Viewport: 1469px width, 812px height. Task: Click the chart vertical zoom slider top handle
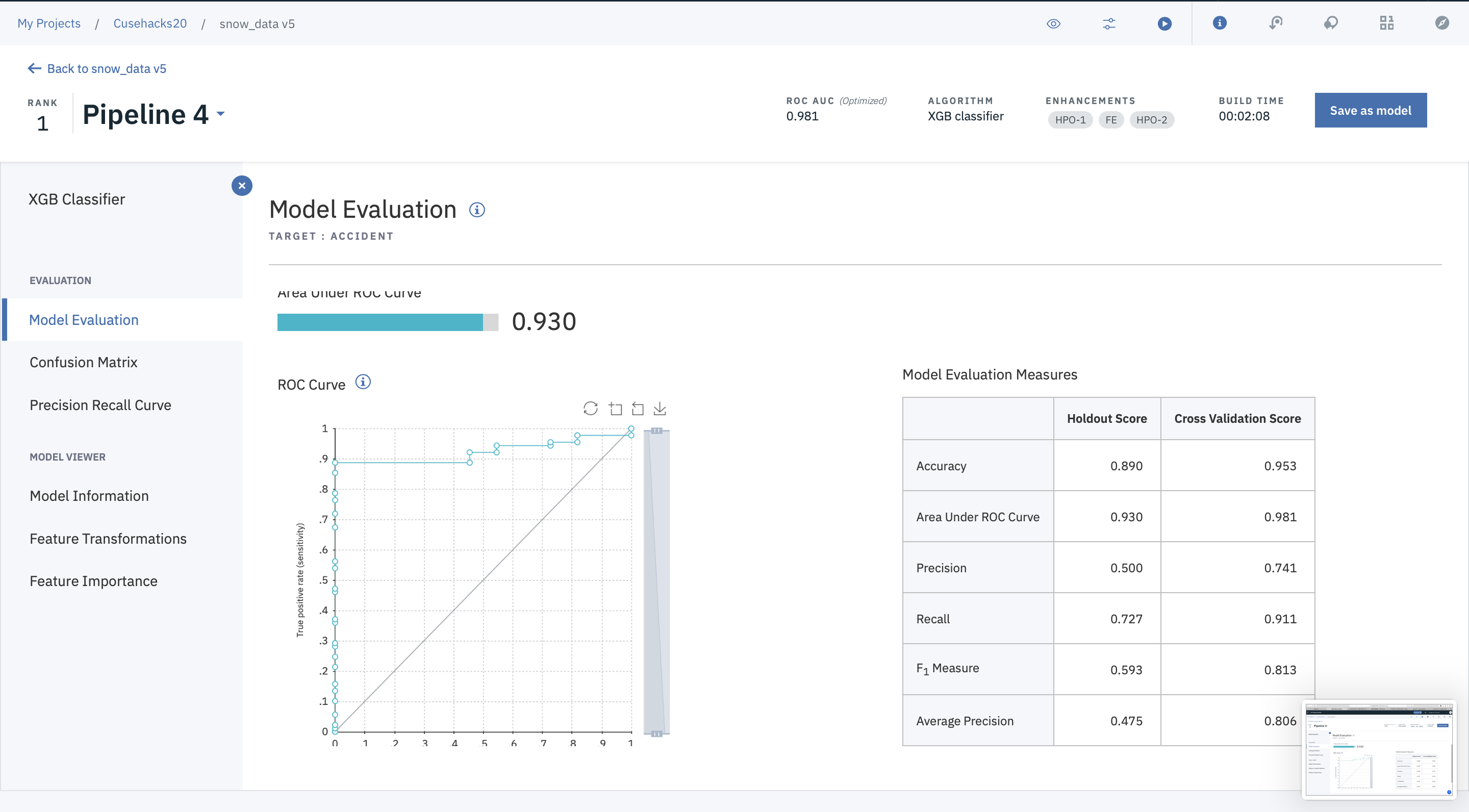tap(656, 430)
